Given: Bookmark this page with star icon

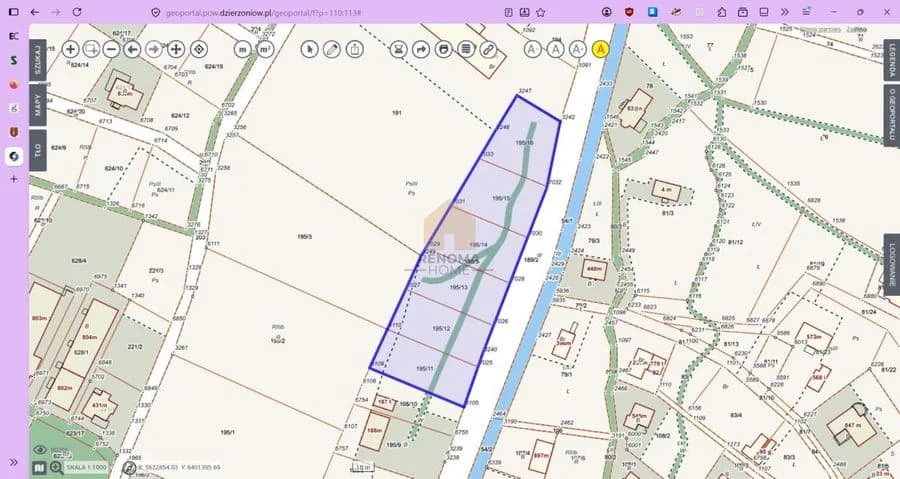Looking at the screenshot, I should [x=541, y=12].
